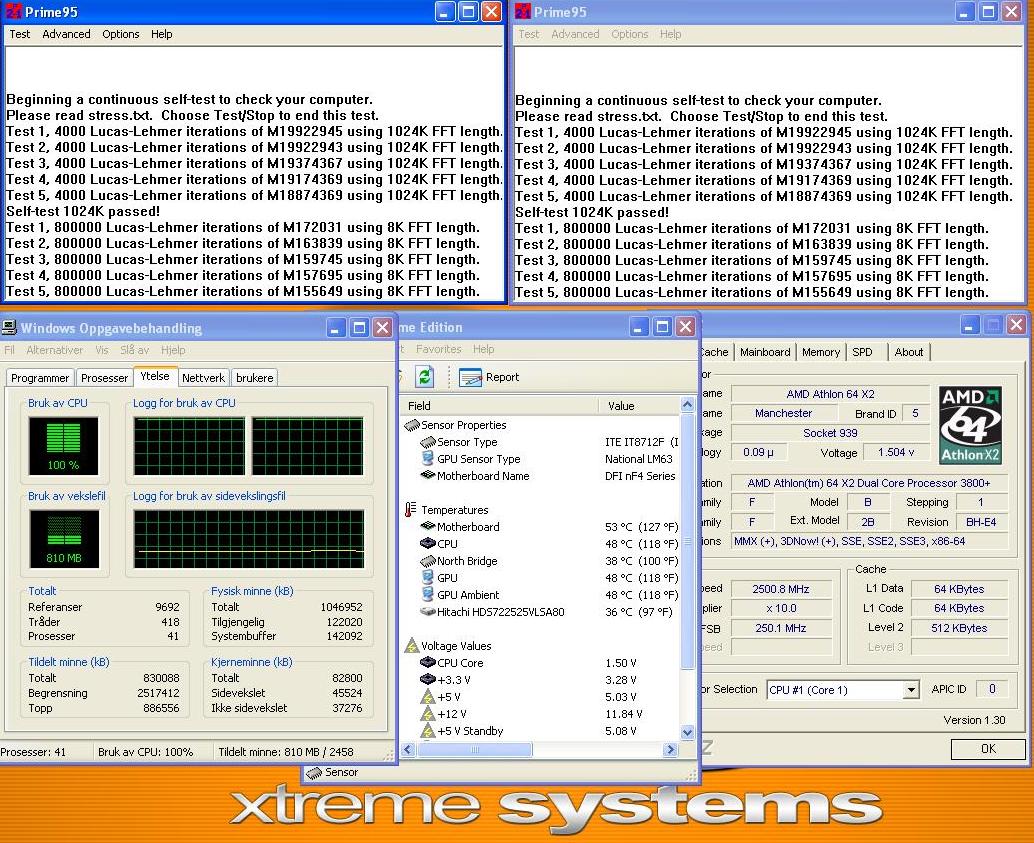Screen dimensions: 1034x843
Task: Select the GPU Sensor Type row icon
Action: point(428,459)
